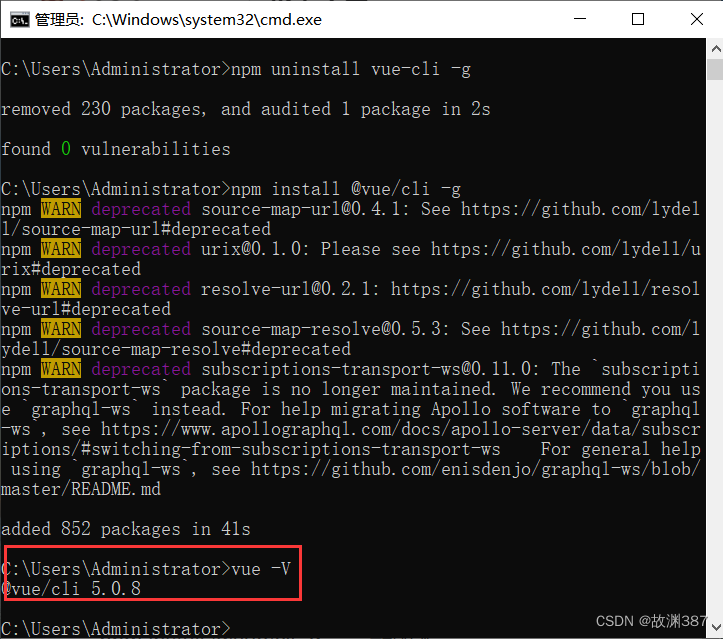Viewport: 723px width, 639px height.
Task: Click 'added 852 packages in 41s' line
Action: click(125, 529)
